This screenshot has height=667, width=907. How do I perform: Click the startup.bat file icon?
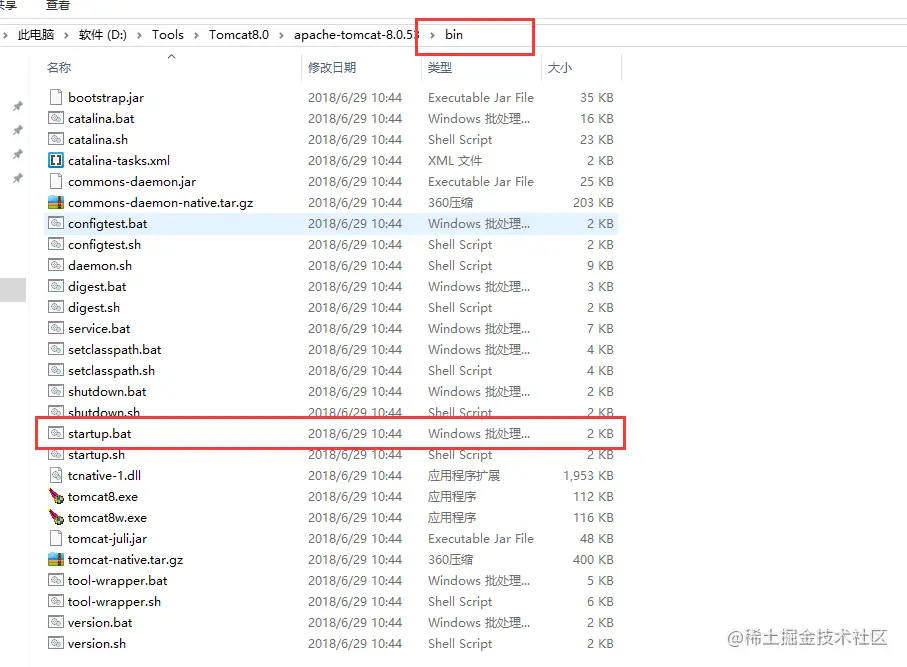point(56,433)
